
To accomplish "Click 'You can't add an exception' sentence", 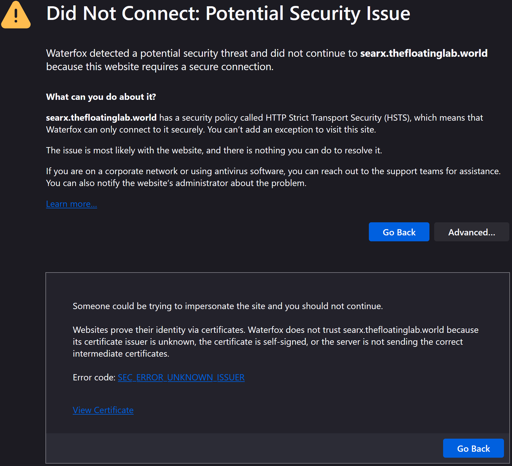I will [x=292, y=130].
